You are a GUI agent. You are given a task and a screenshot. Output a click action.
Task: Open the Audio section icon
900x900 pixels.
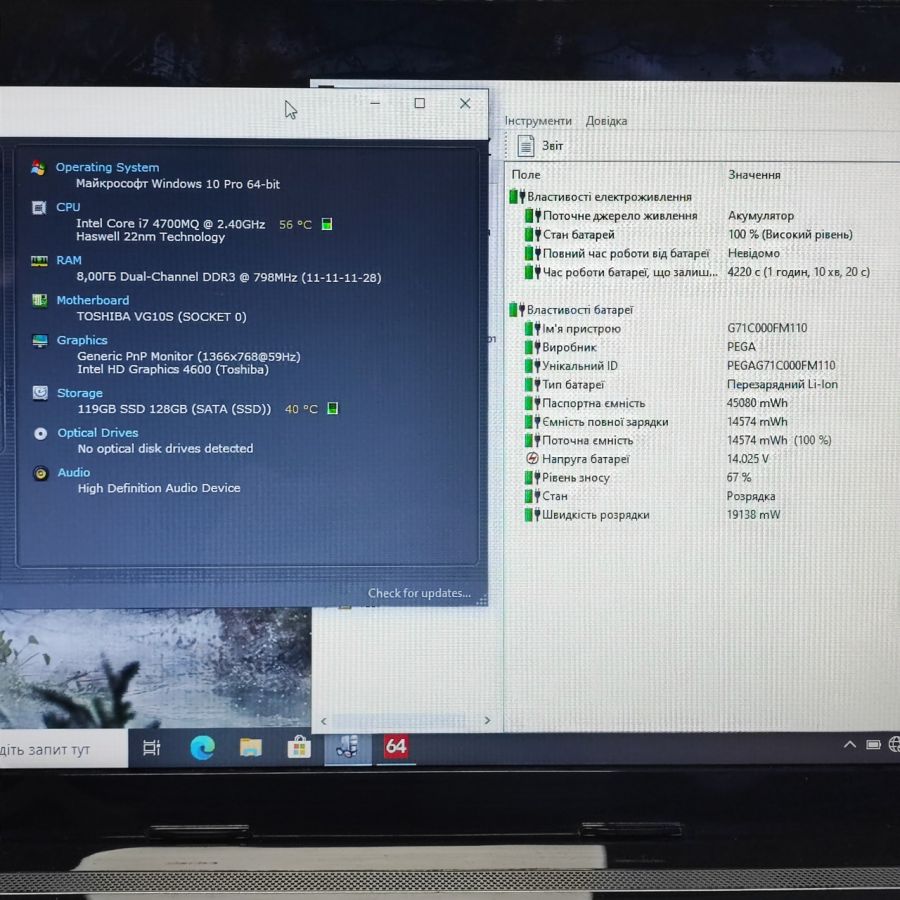[41, 473]
